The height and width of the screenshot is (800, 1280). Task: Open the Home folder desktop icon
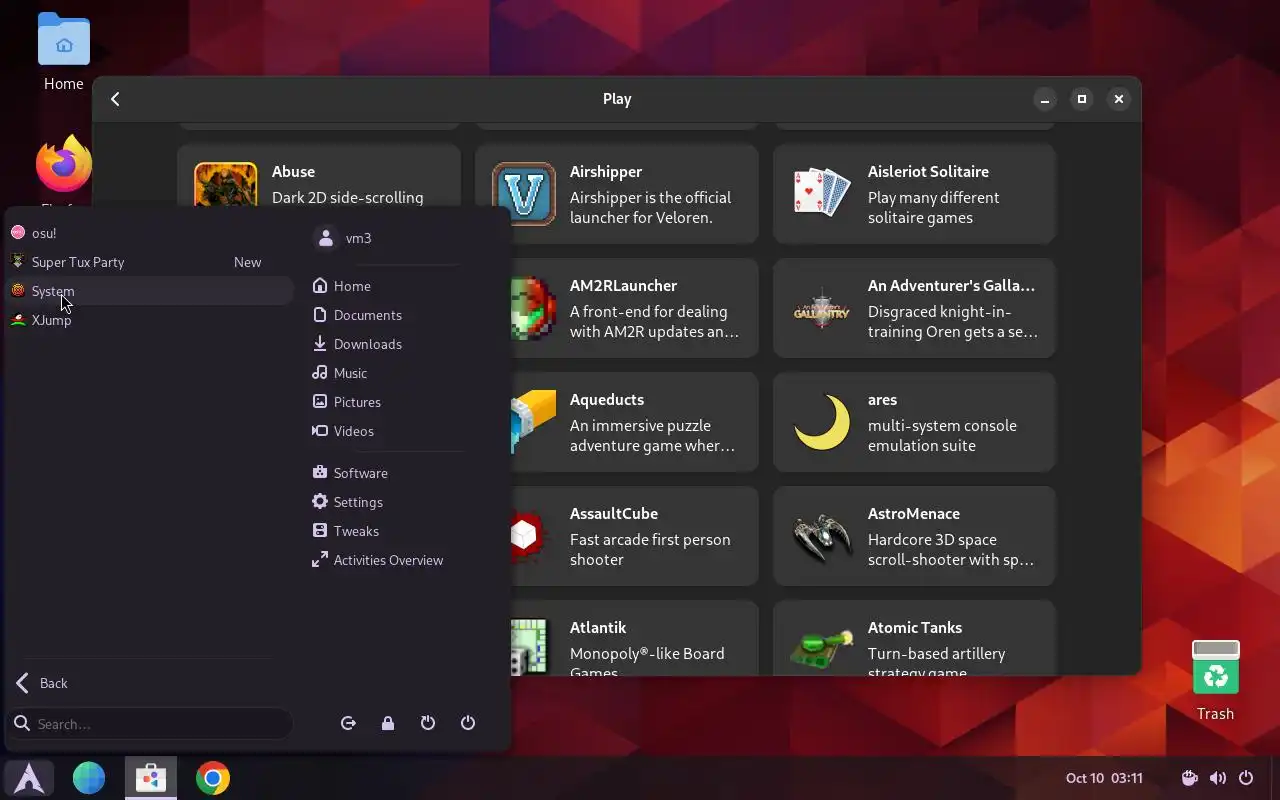(x=63, y=52)
